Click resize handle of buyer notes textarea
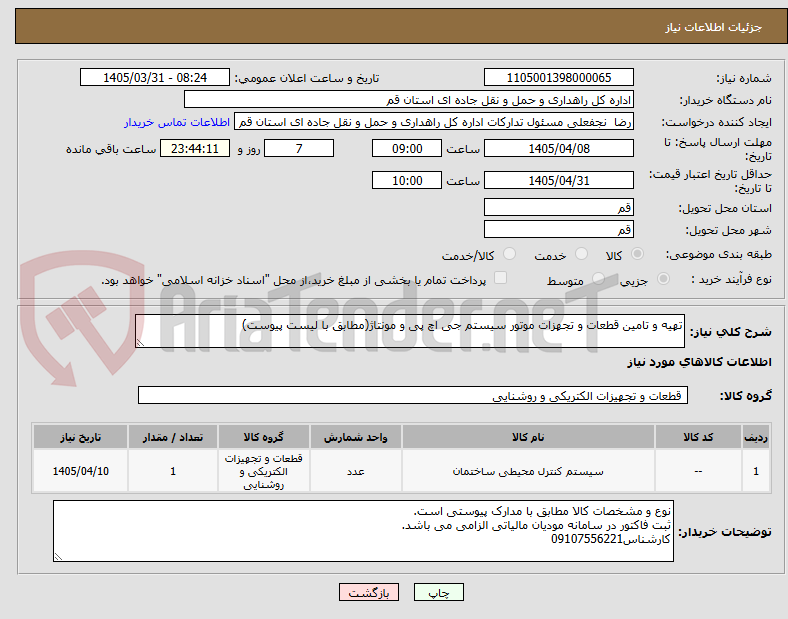788x619 pixels. point(58,556)
